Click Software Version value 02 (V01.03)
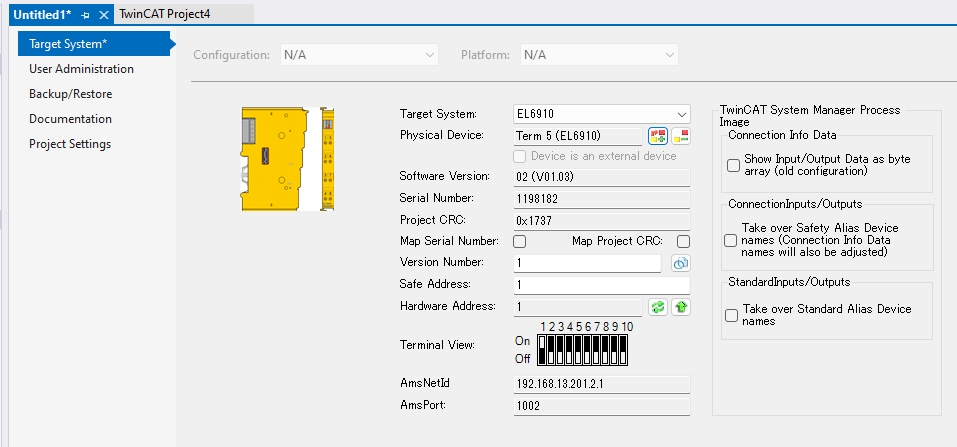 (x=602, y=177)
